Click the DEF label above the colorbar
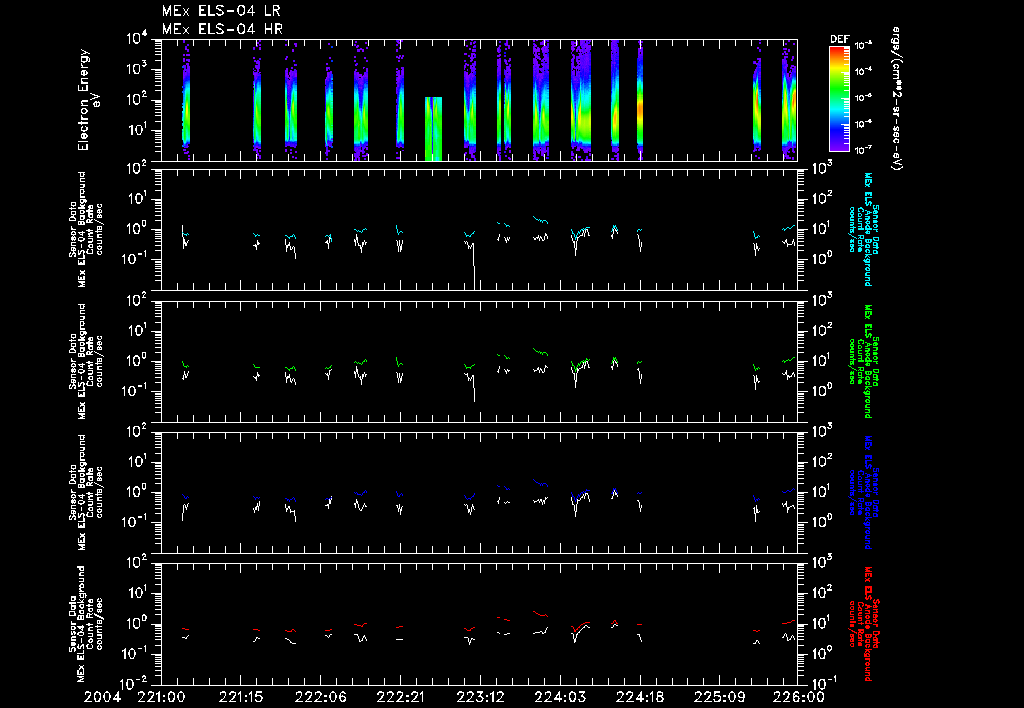 (839, 39)
